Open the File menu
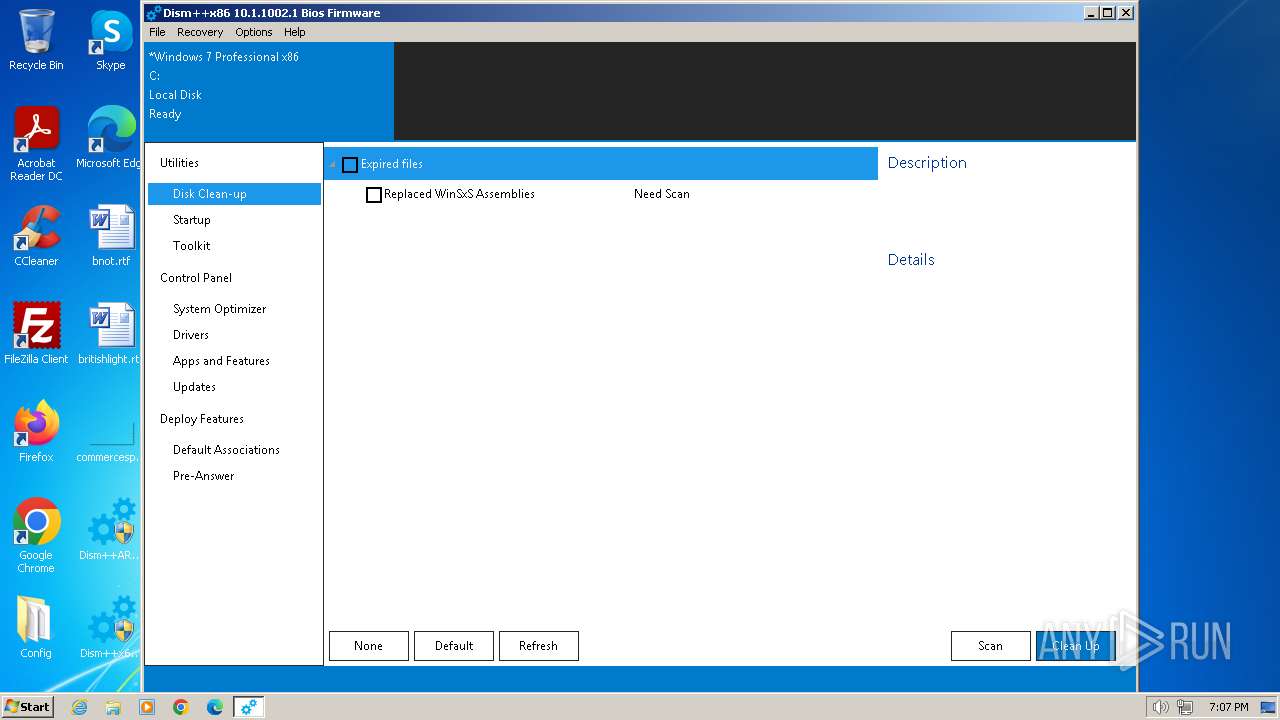Screen dimensions: 1280x720 click(157, 32)
